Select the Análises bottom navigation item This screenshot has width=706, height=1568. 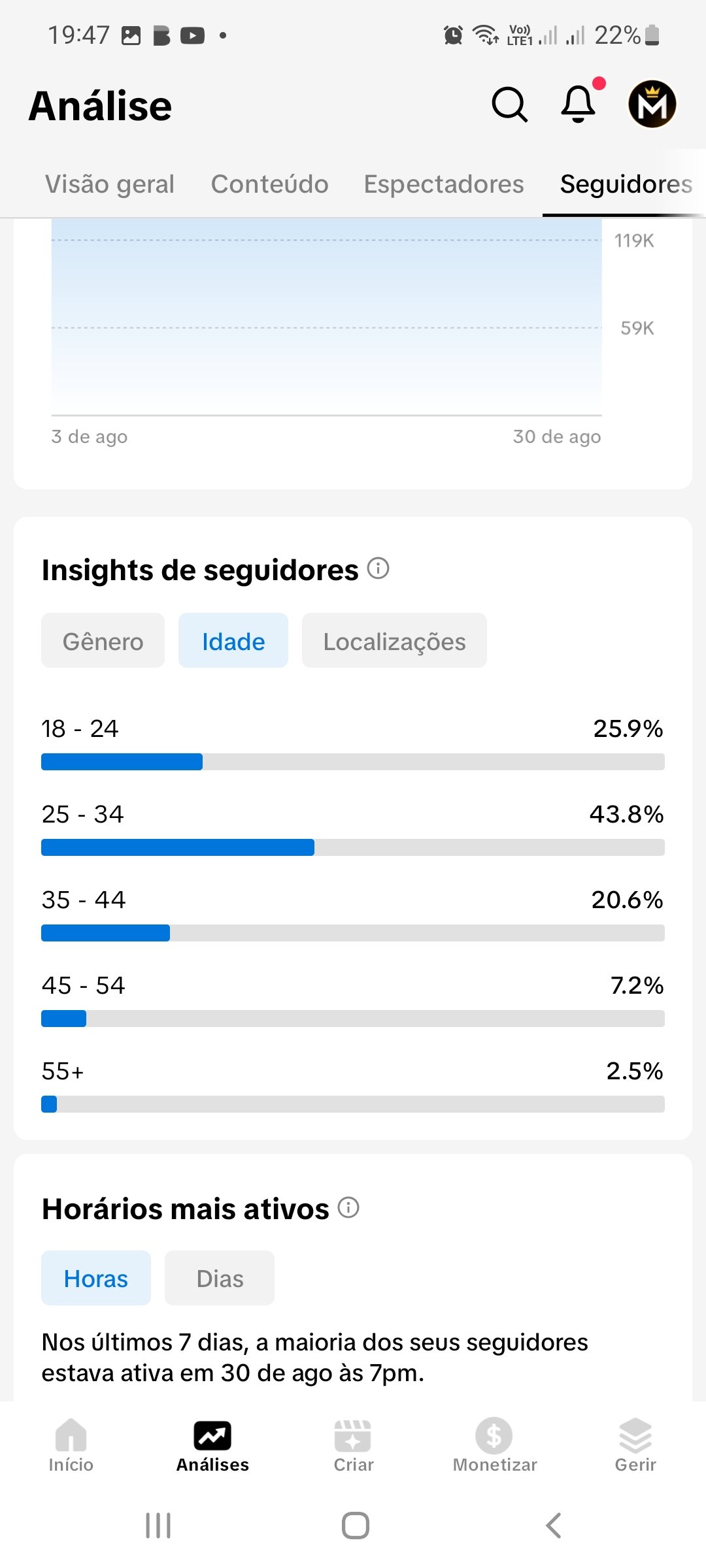point(212,1445)
